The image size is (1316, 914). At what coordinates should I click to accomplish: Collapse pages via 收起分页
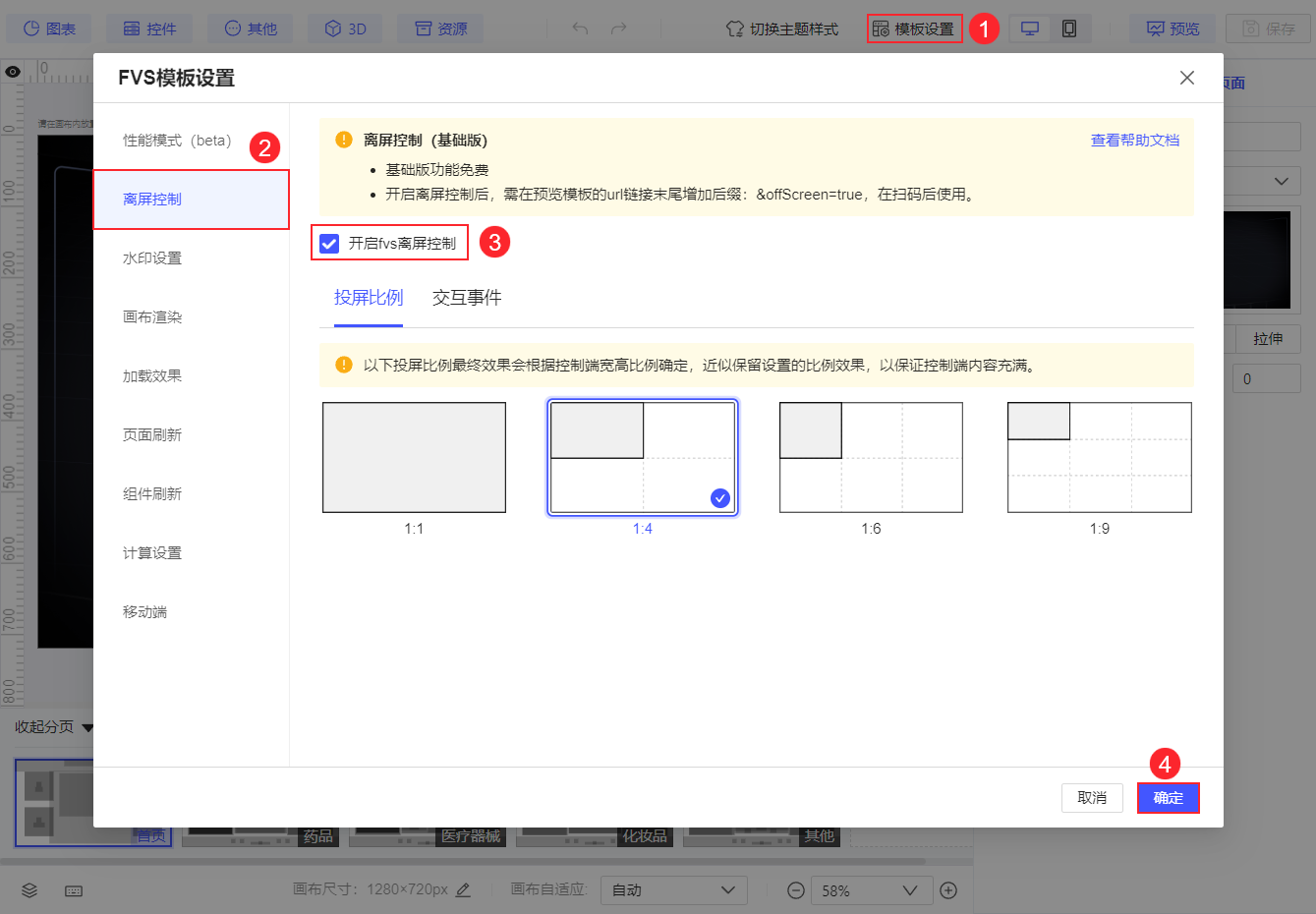tap(54, 727)
